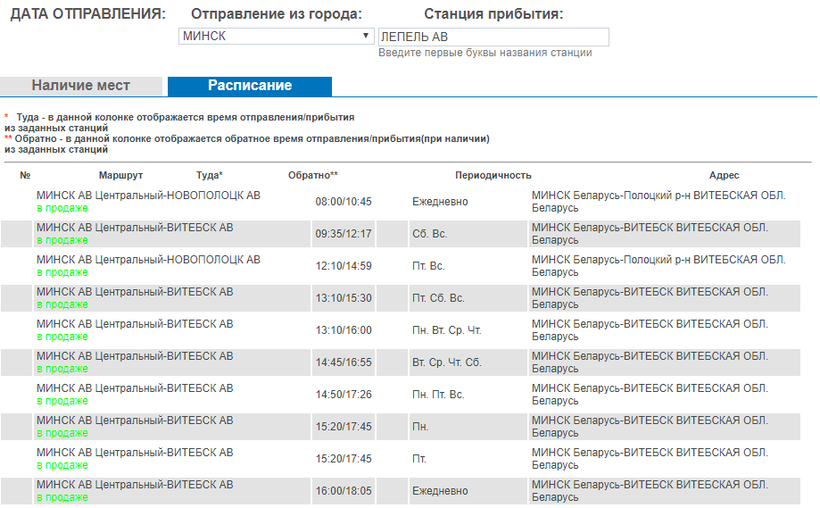
Task: Click 'в продаже' for the 13:10/15:30 route
Action: click(x=62, y=304)
